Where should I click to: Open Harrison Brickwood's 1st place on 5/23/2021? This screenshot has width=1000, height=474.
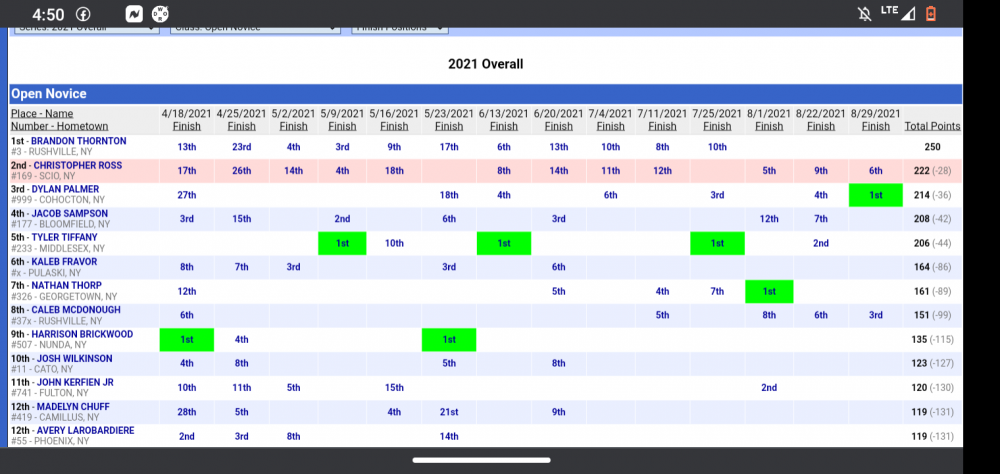pyautogui.click(x=449, y=340)
